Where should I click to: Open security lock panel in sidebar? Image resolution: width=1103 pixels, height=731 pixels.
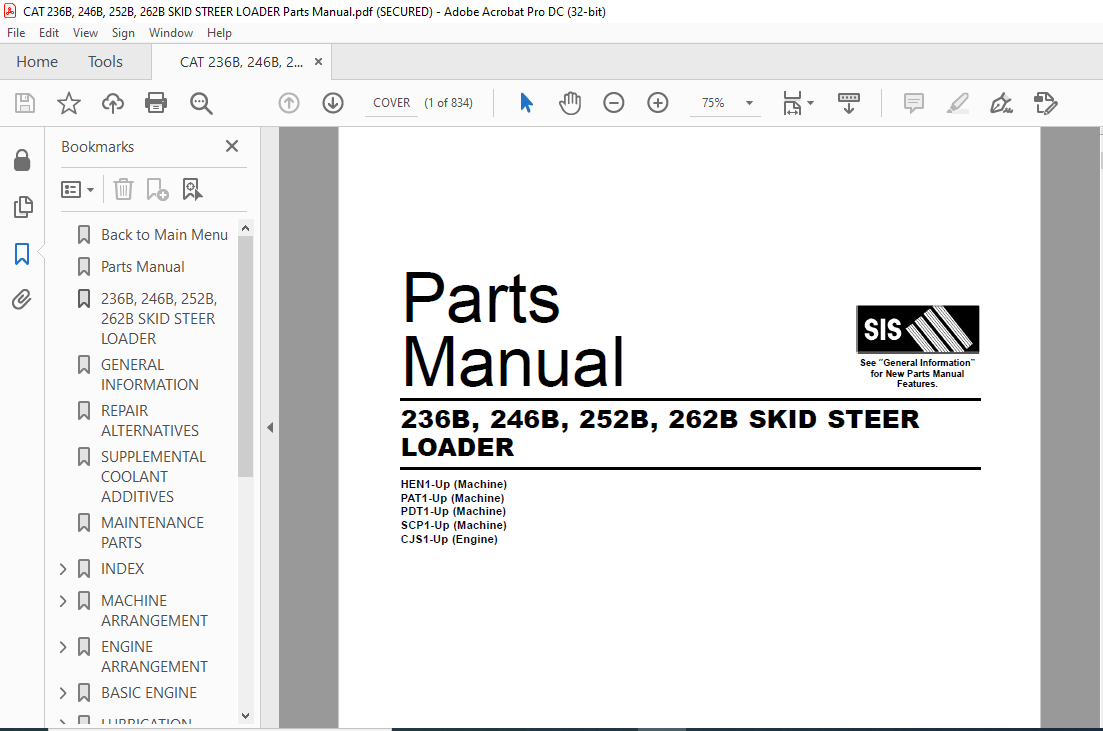22,160
